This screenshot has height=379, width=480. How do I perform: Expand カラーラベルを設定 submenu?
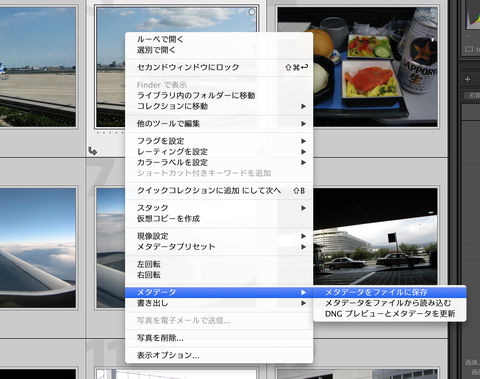(219, 162)
